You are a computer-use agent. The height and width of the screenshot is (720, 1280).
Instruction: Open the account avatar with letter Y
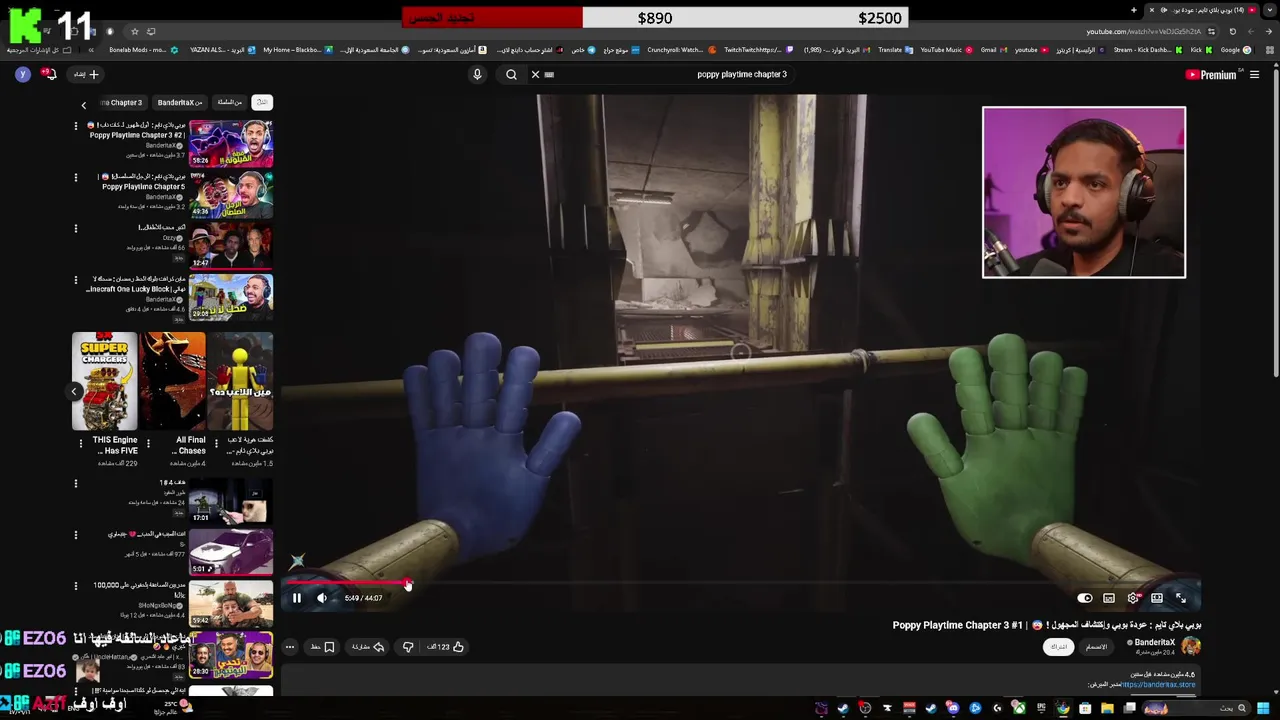[x=22, y=74]
